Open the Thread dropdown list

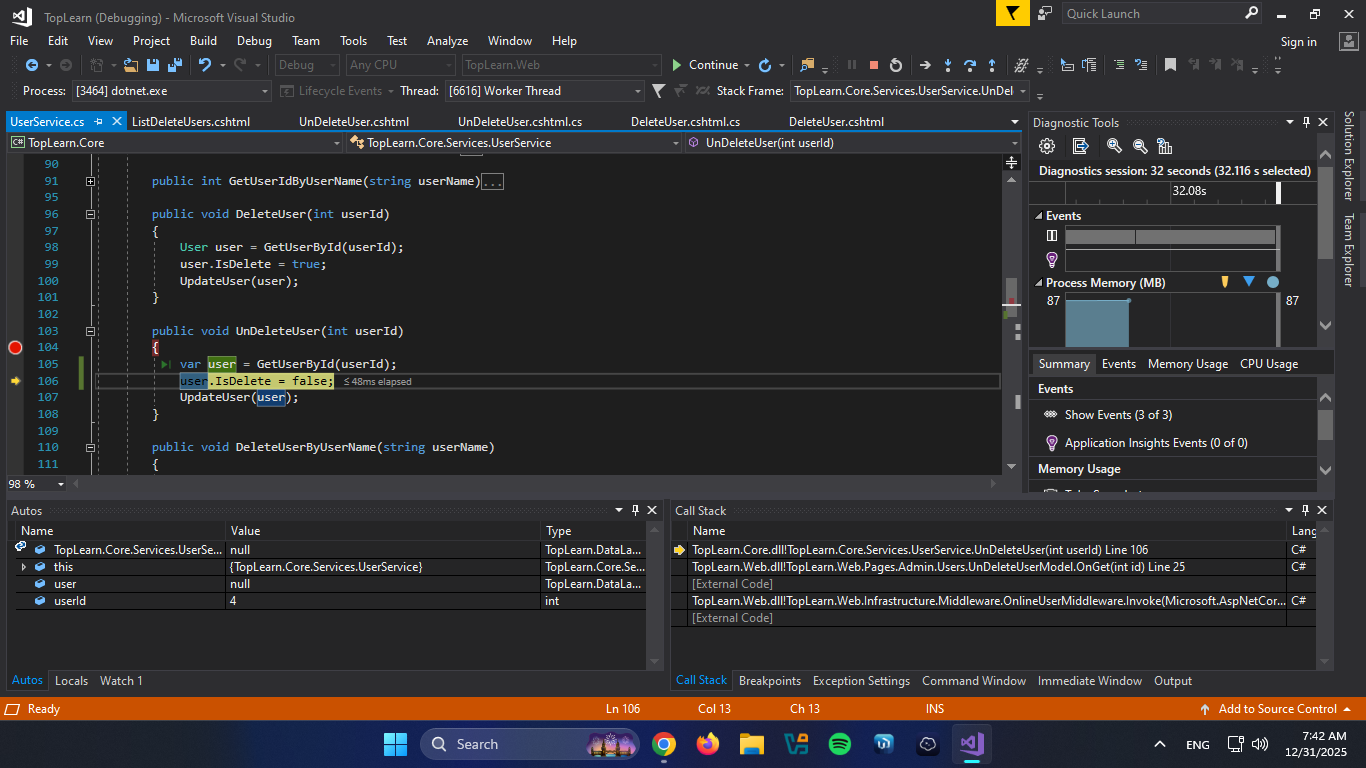(637, 91)
